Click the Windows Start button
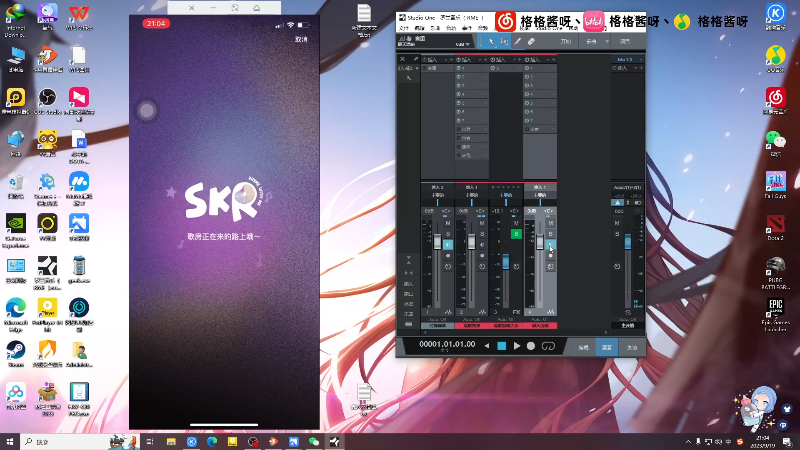This screenshot has width=800, height=450. tap(9, 441)
